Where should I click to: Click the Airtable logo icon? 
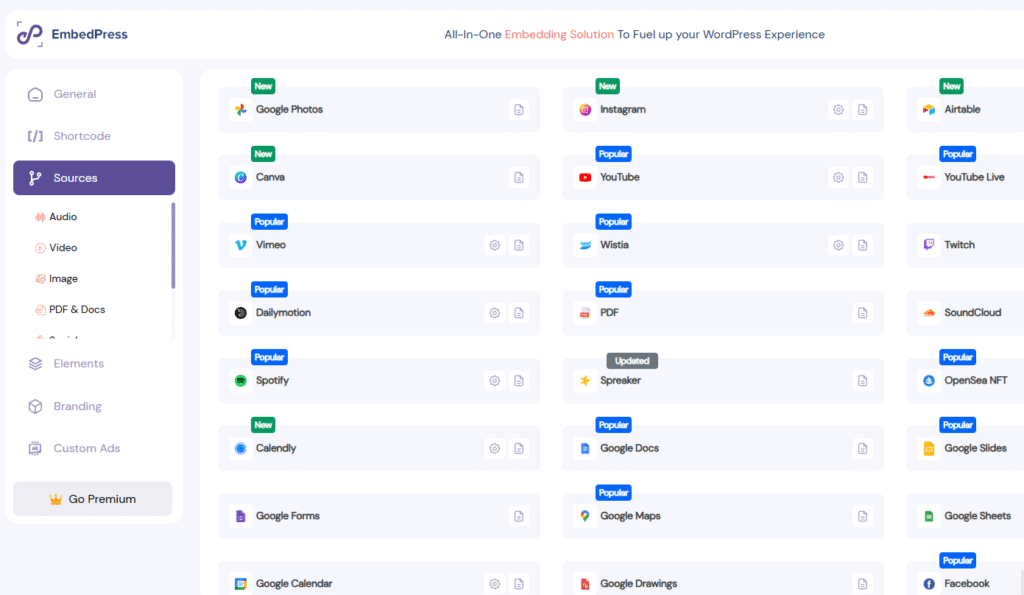click(x=929, y=110)
